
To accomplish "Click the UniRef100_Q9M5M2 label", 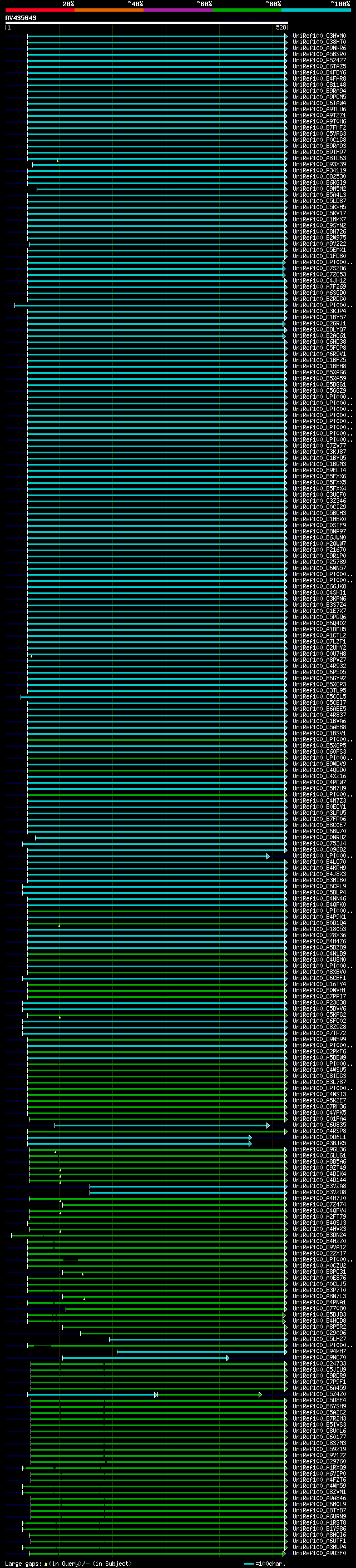I will (x=319, y=189).
